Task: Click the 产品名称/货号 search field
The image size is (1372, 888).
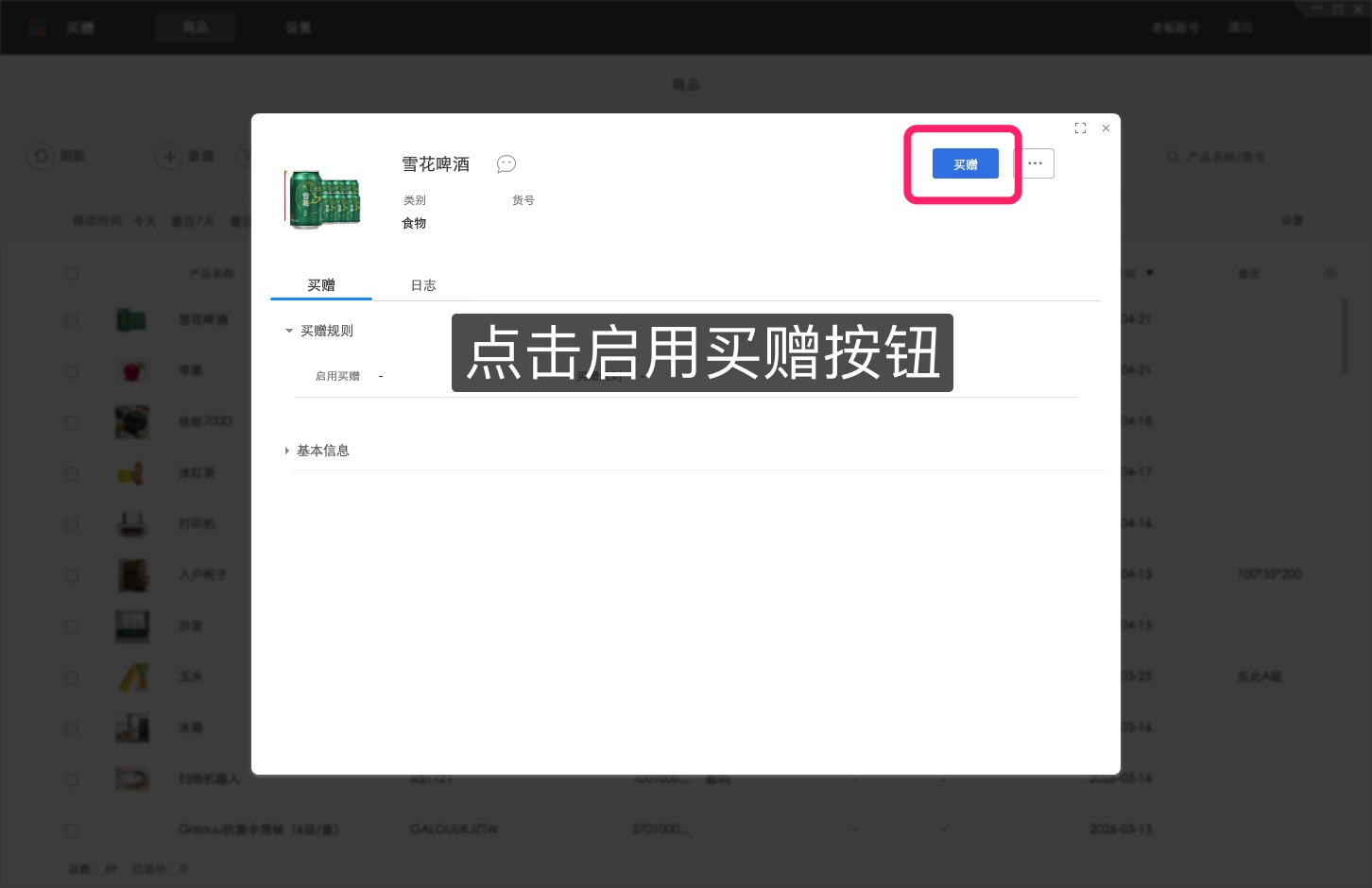Action: tap(1225, 157)
